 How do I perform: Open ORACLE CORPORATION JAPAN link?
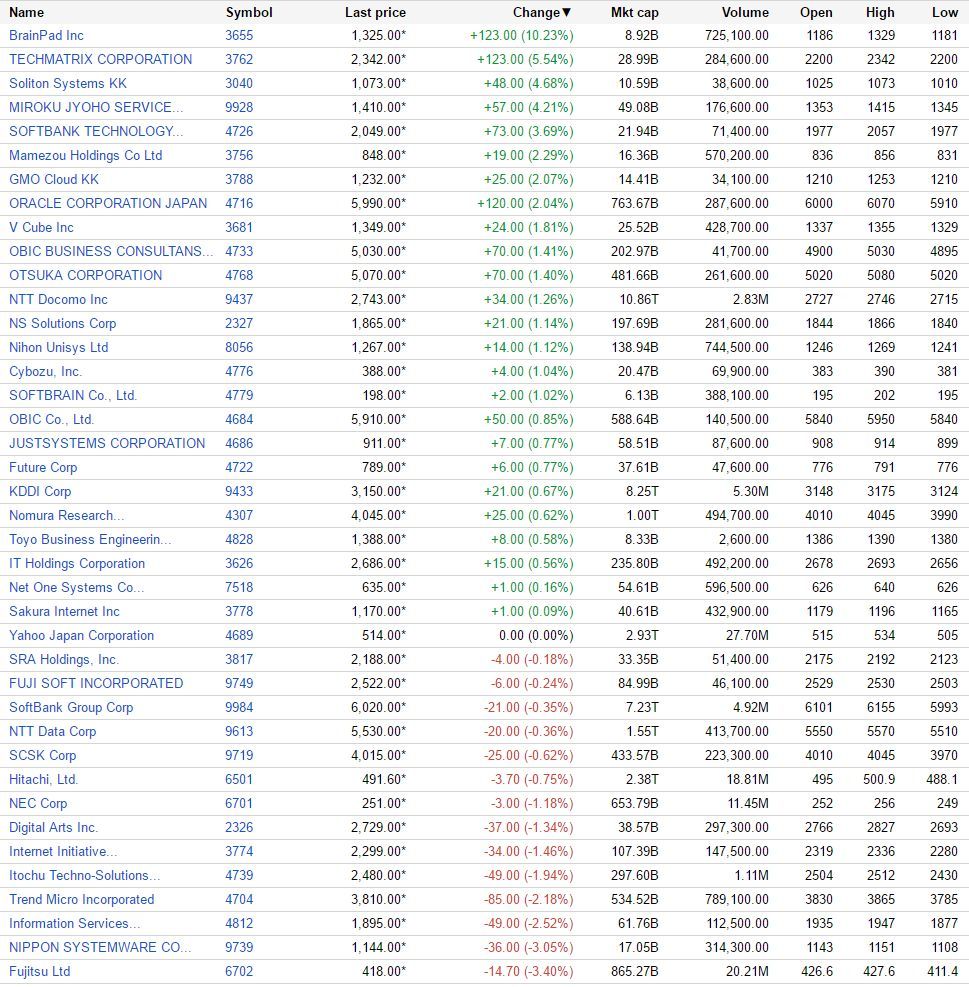point(108,203)
